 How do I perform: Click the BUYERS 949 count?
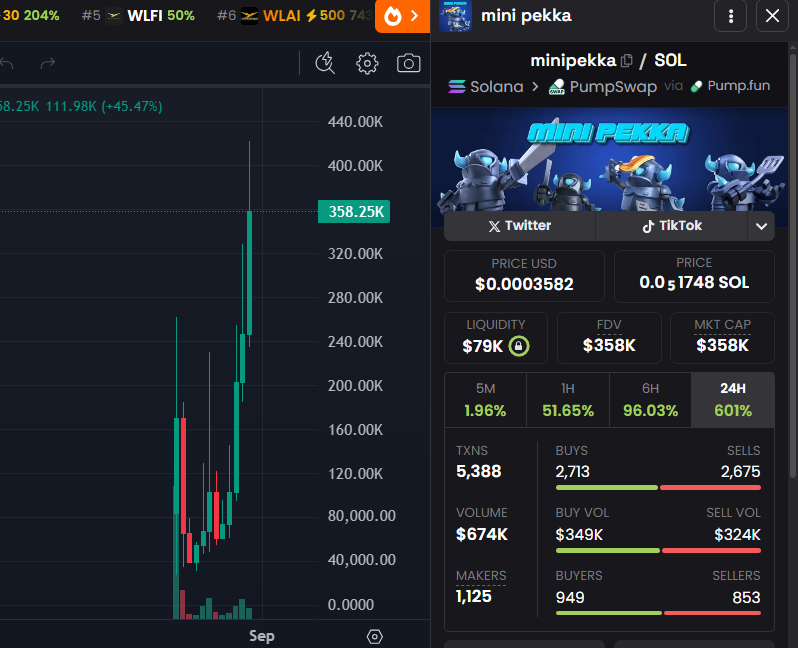coord(570,597)
